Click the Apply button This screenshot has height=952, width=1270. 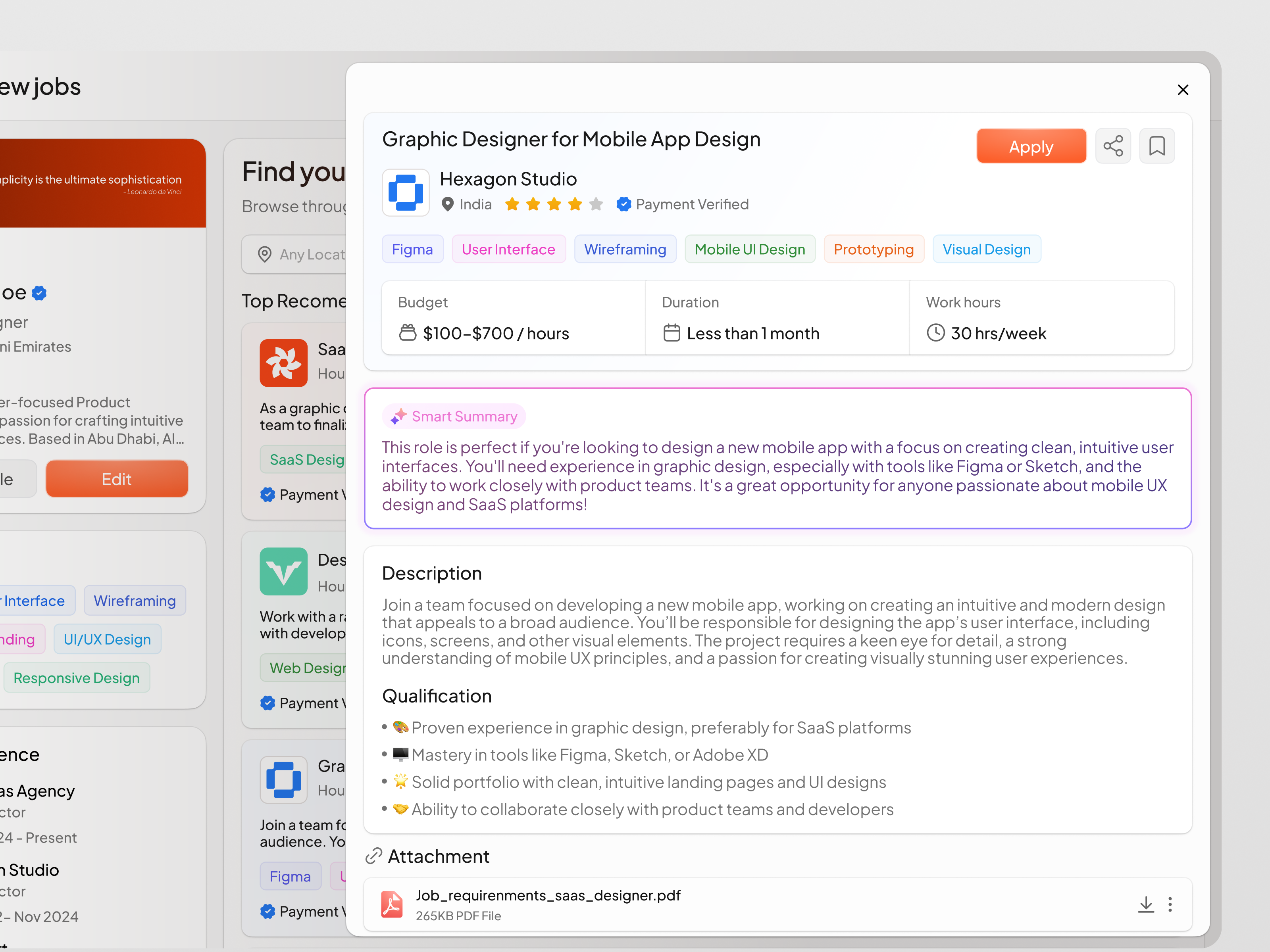click(x=1031, y=146)
